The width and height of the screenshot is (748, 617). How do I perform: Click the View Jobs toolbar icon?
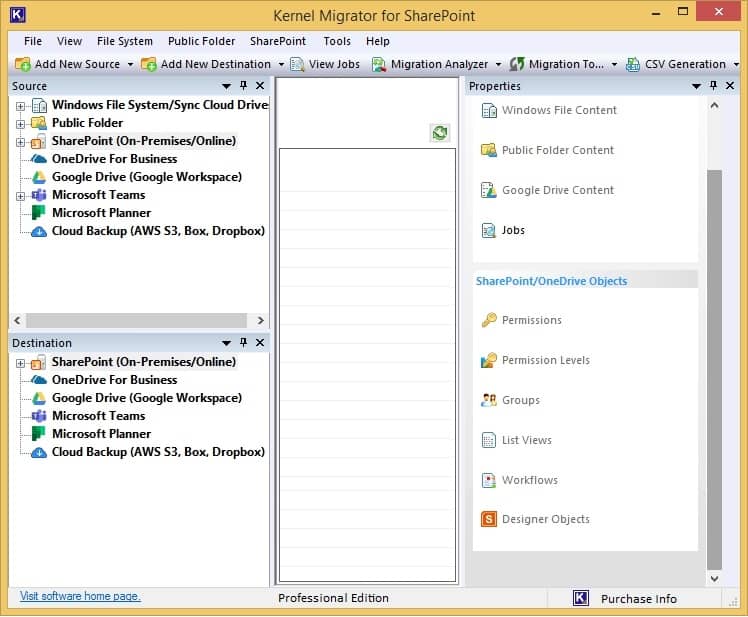click(297, 64)
